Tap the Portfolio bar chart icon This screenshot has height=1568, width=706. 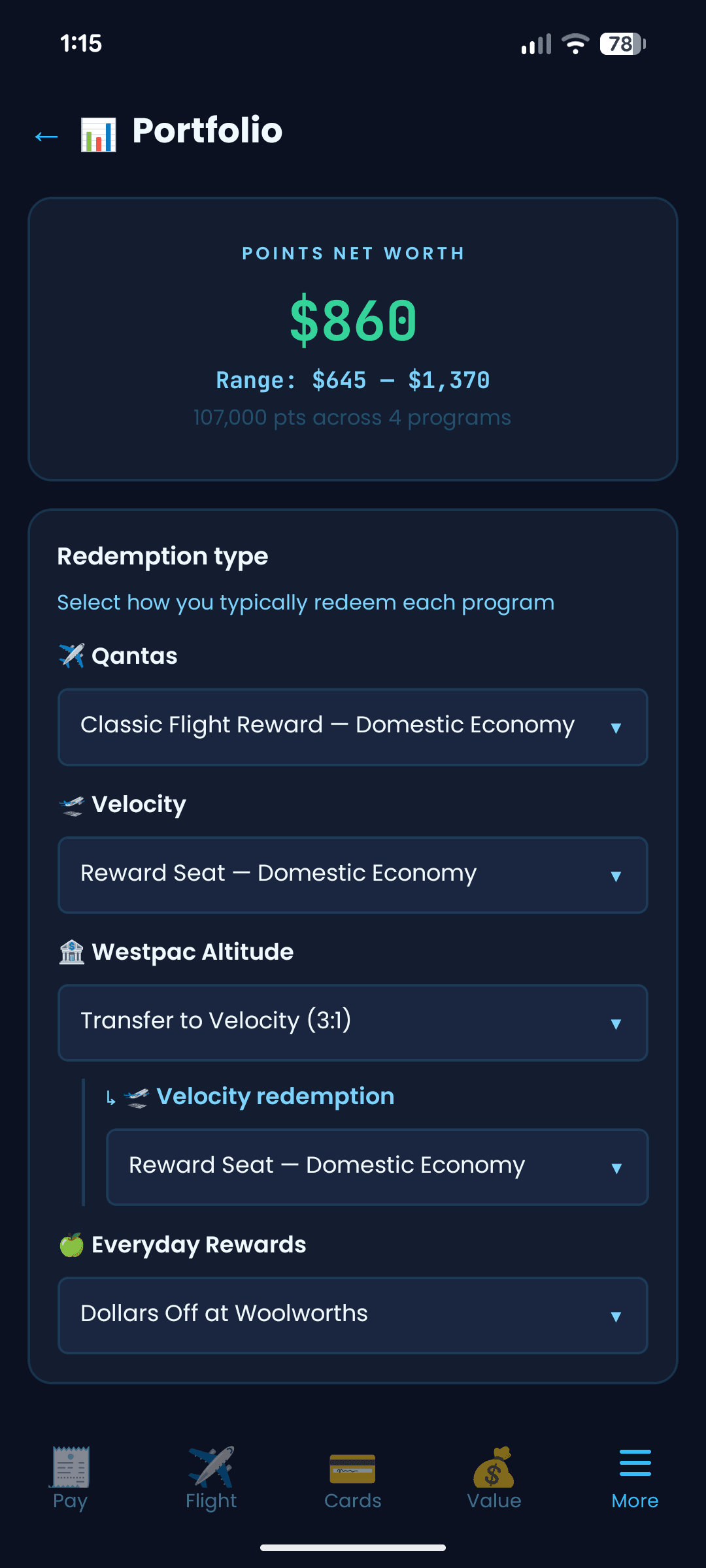coord(98,134)
